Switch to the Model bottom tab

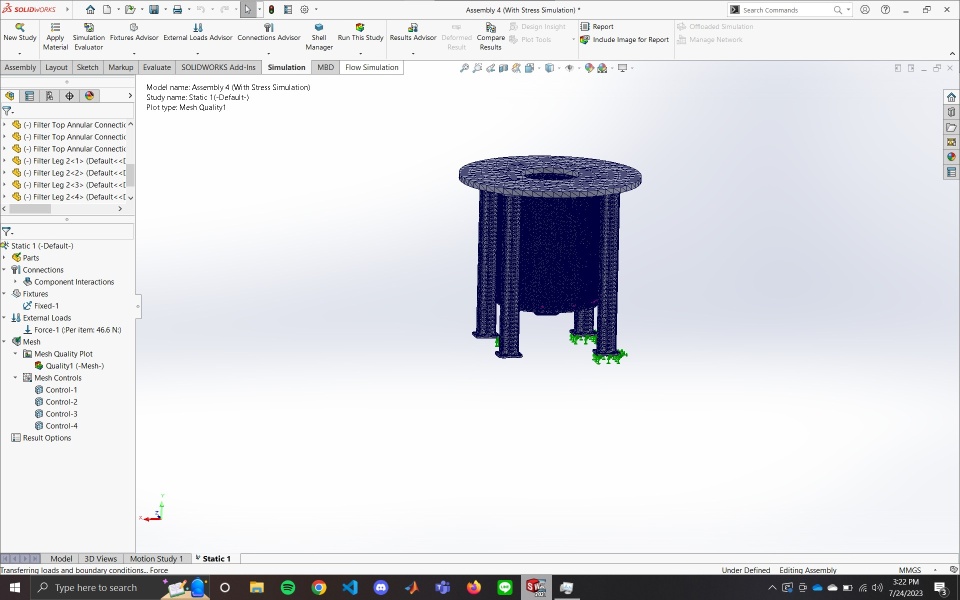point(61,558)
